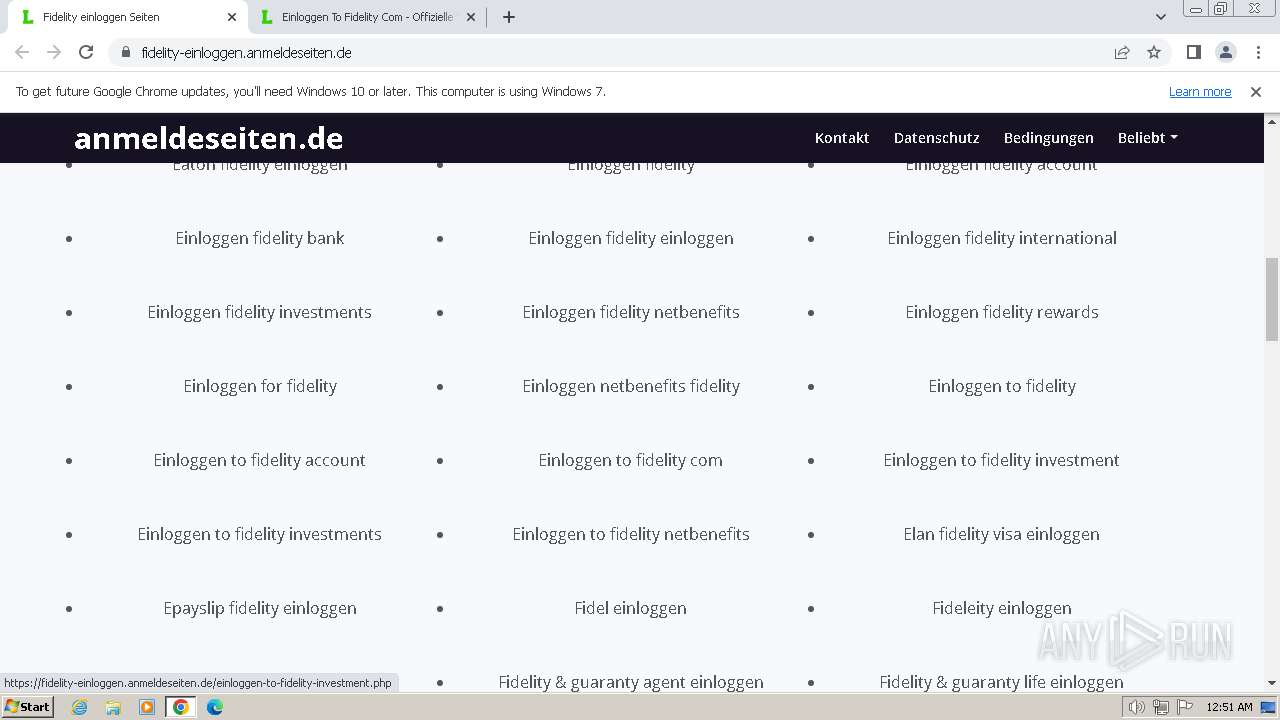Open the volume speaker tray icon
1280x720 pixels.
point(1136,707)
